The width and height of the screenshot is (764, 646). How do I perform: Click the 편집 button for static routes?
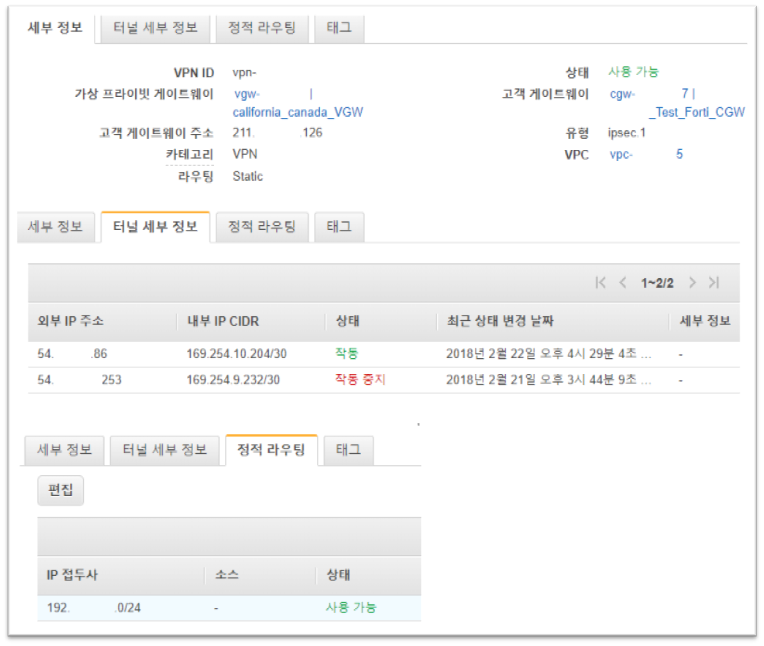pos(61,491)
